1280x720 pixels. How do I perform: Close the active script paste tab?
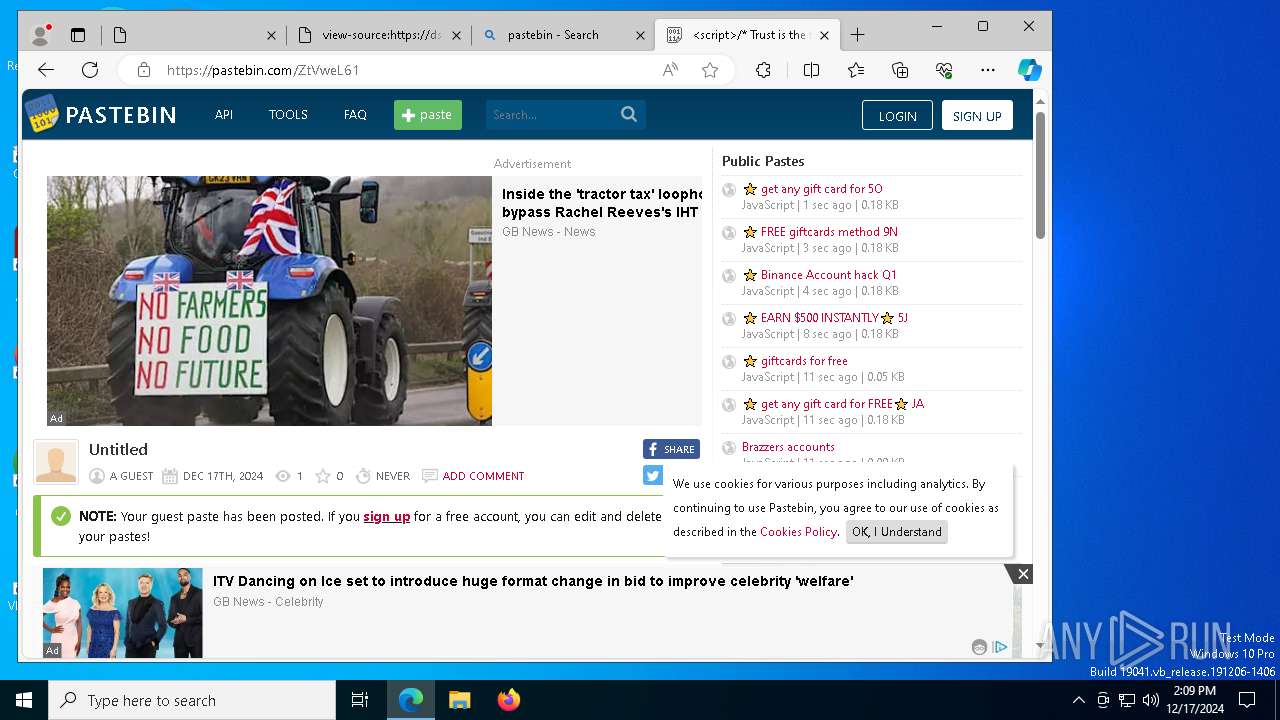coord(824,35)
